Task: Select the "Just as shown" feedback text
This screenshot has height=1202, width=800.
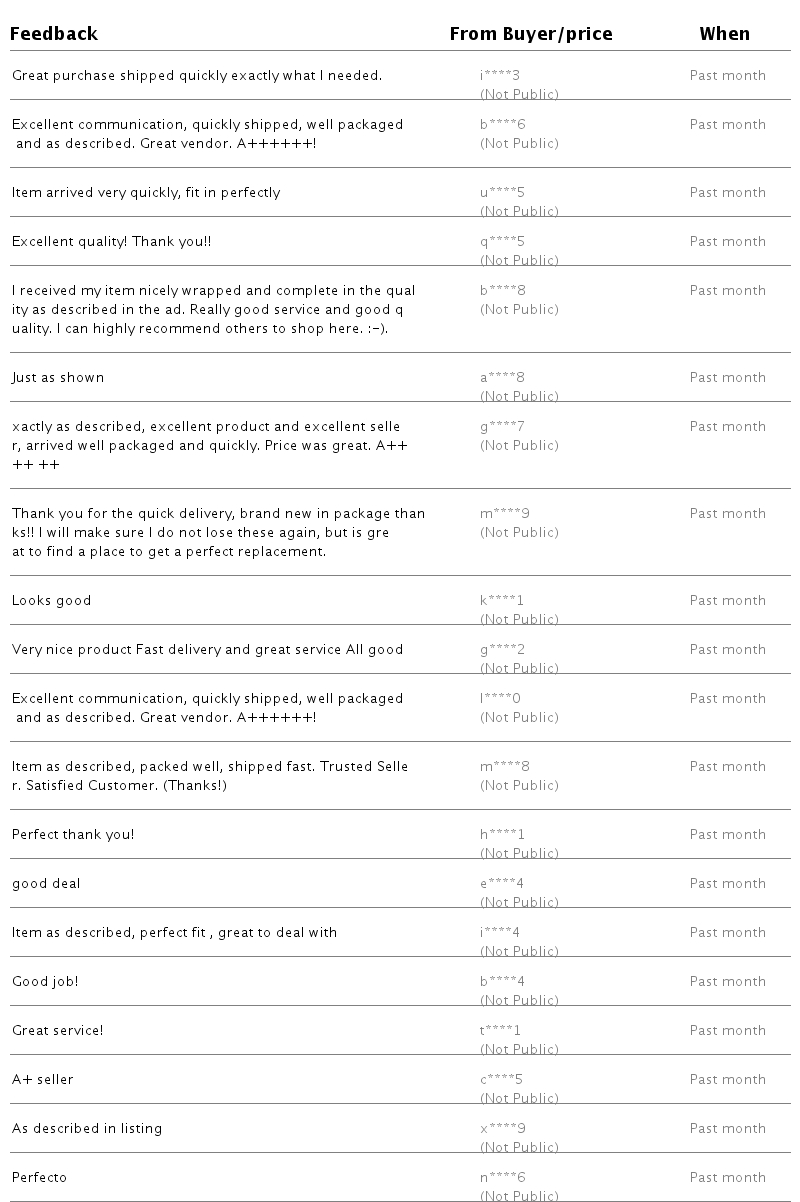Action: (58, 378)
